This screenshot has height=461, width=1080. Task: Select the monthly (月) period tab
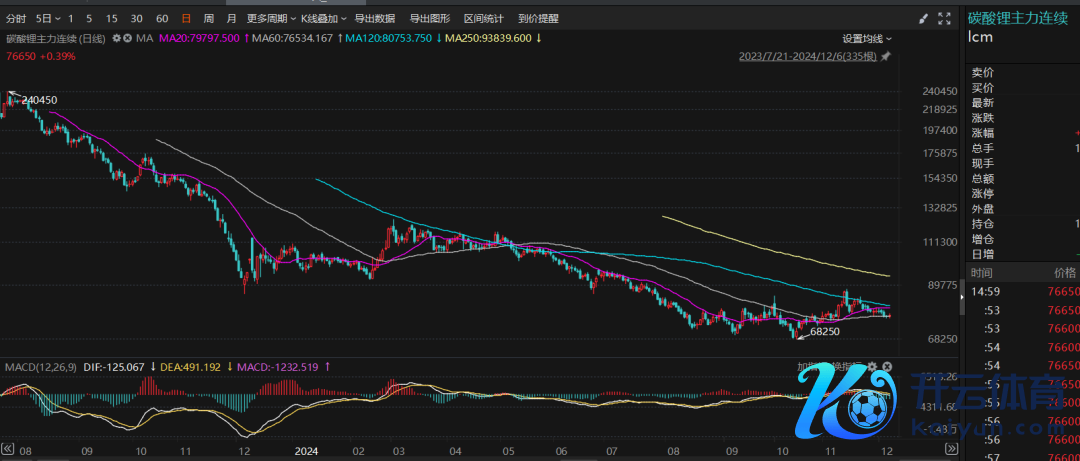pyautogui.click(x=231, y=19)
